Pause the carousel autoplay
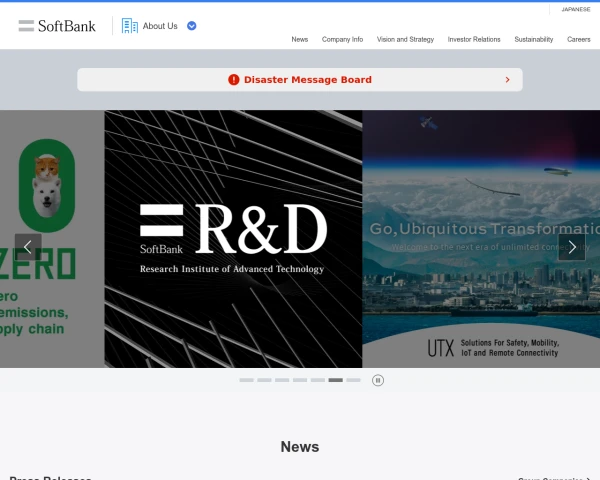This screenshot has width=600, height=480. pyautogui.click(x=378, y=380)
